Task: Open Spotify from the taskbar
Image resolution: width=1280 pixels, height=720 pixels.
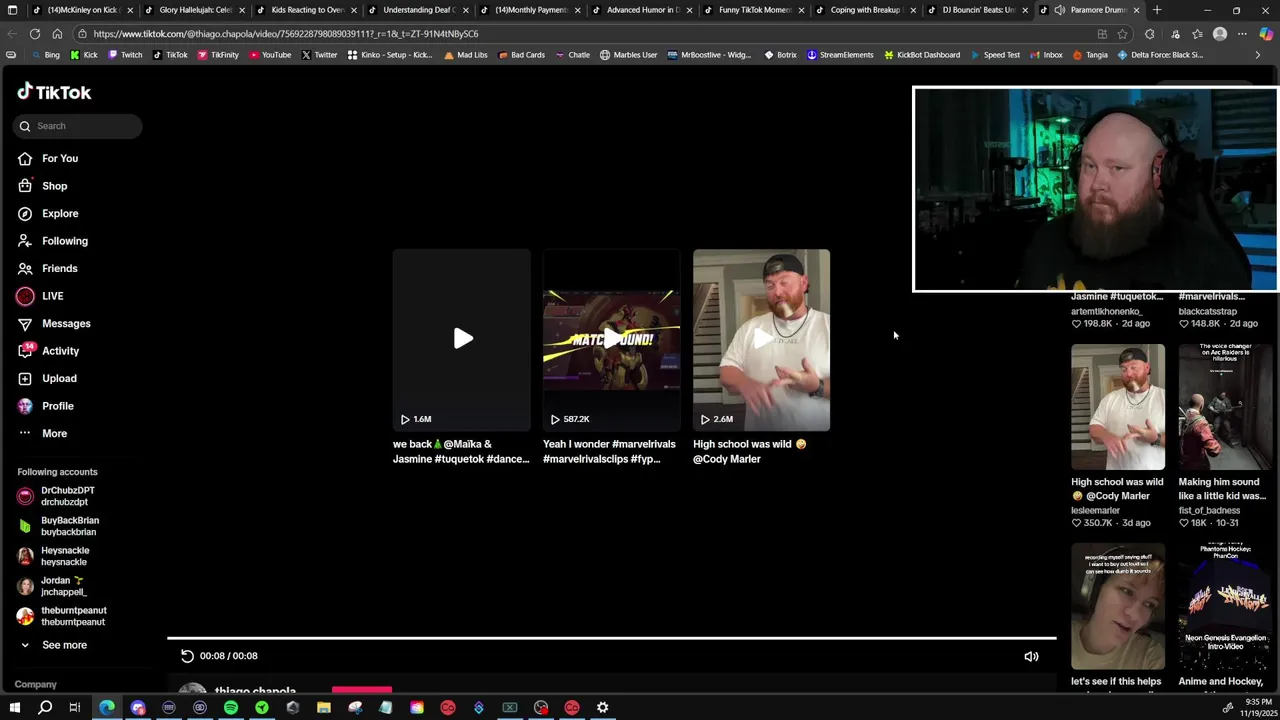Action: [x=231, y=708]
